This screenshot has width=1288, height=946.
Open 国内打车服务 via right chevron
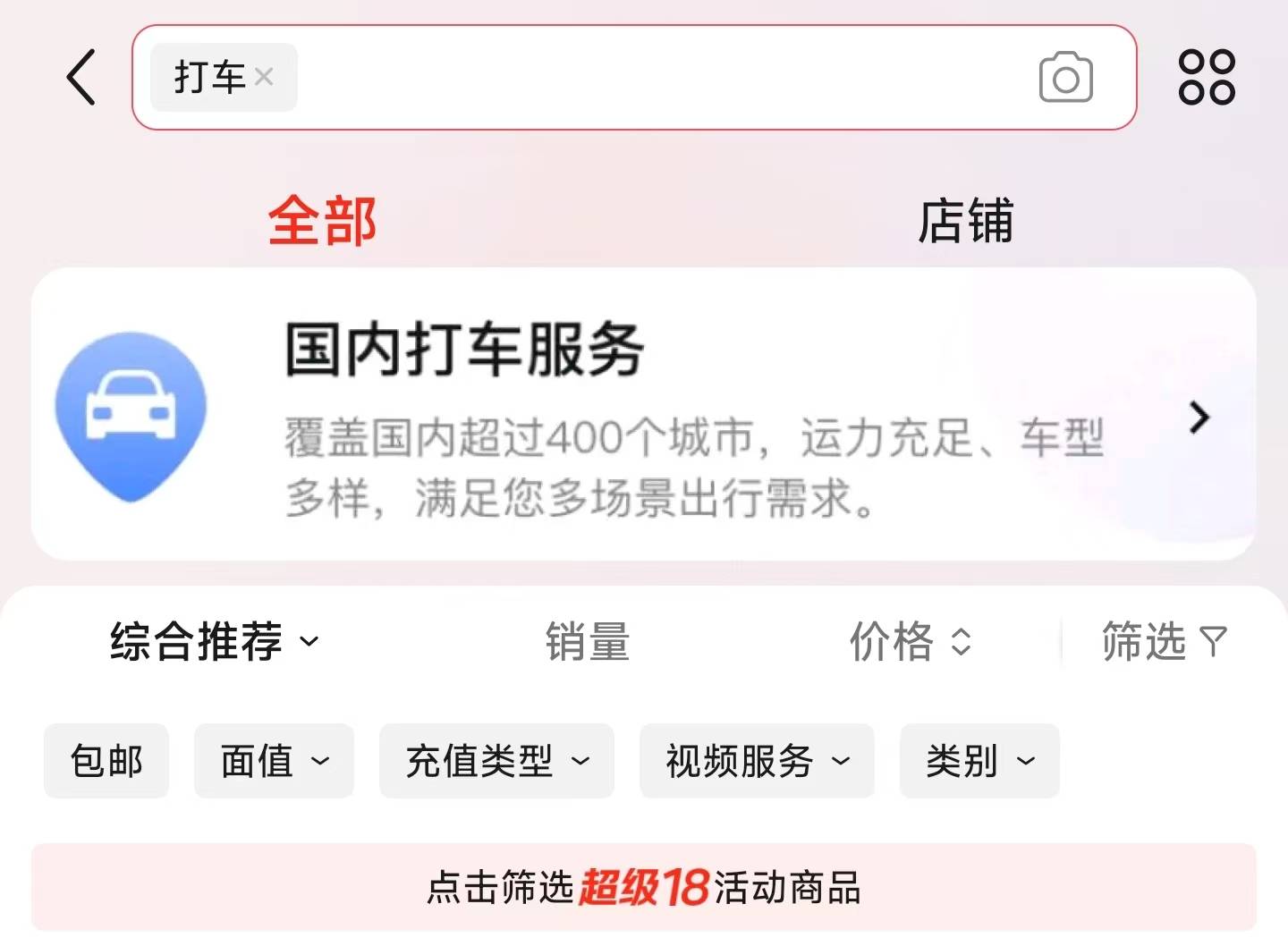1199,418
